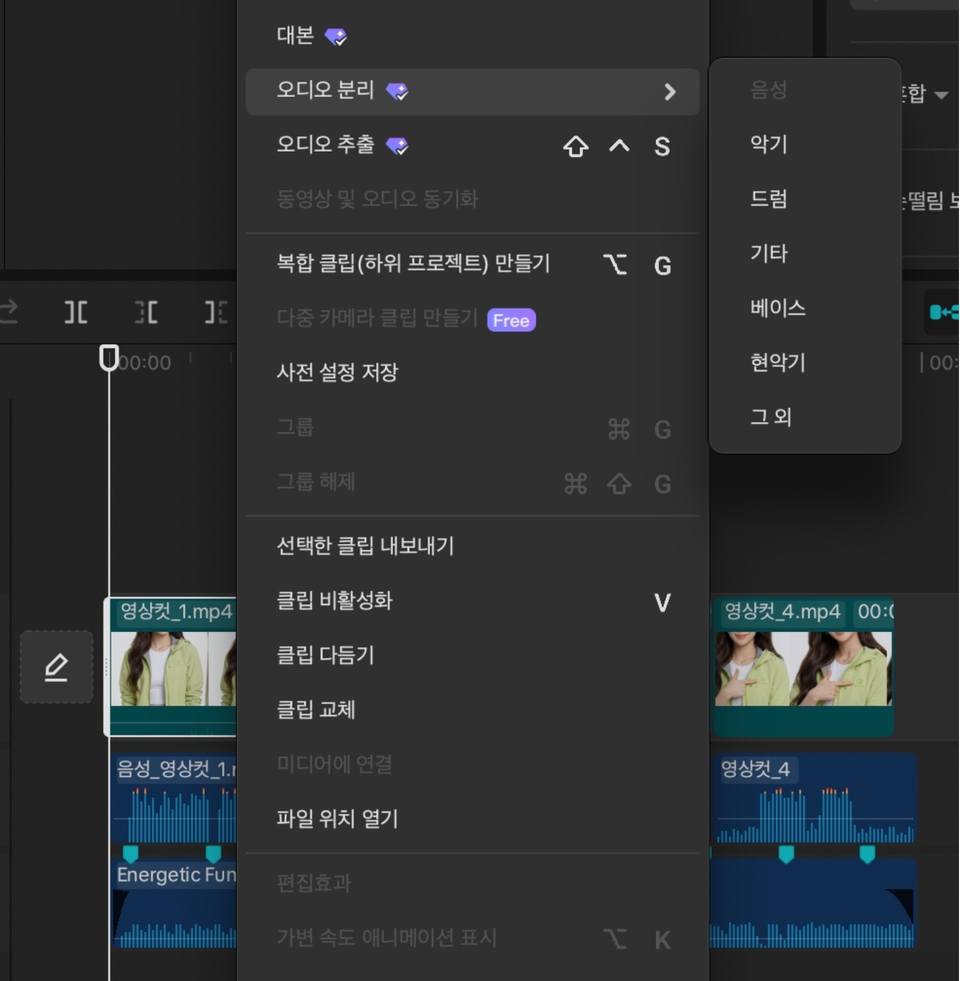Pick 악기 in the submenu

(x=805, y=145)
